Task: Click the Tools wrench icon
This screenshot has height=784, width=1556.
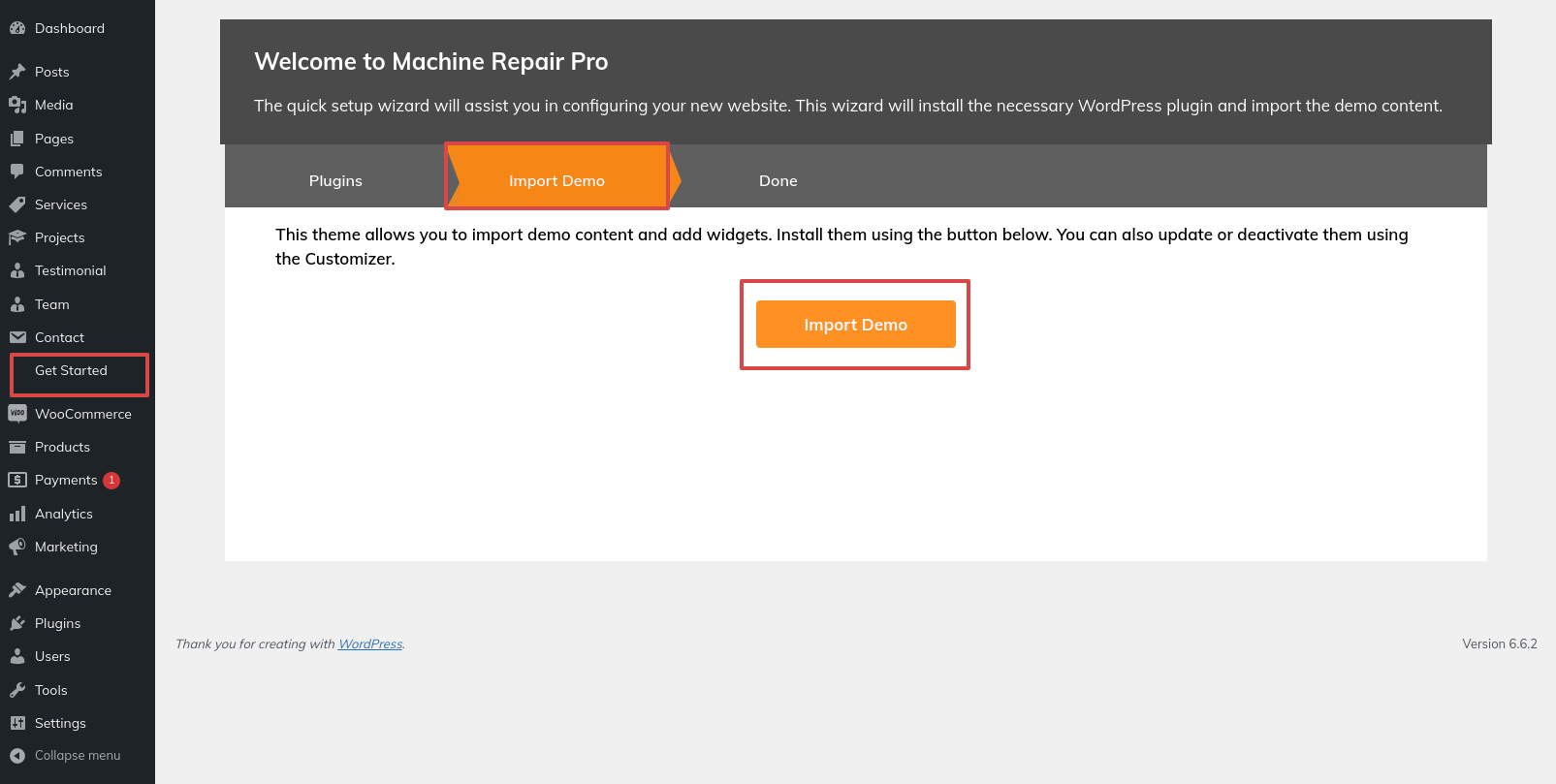Action: point(17,690)
